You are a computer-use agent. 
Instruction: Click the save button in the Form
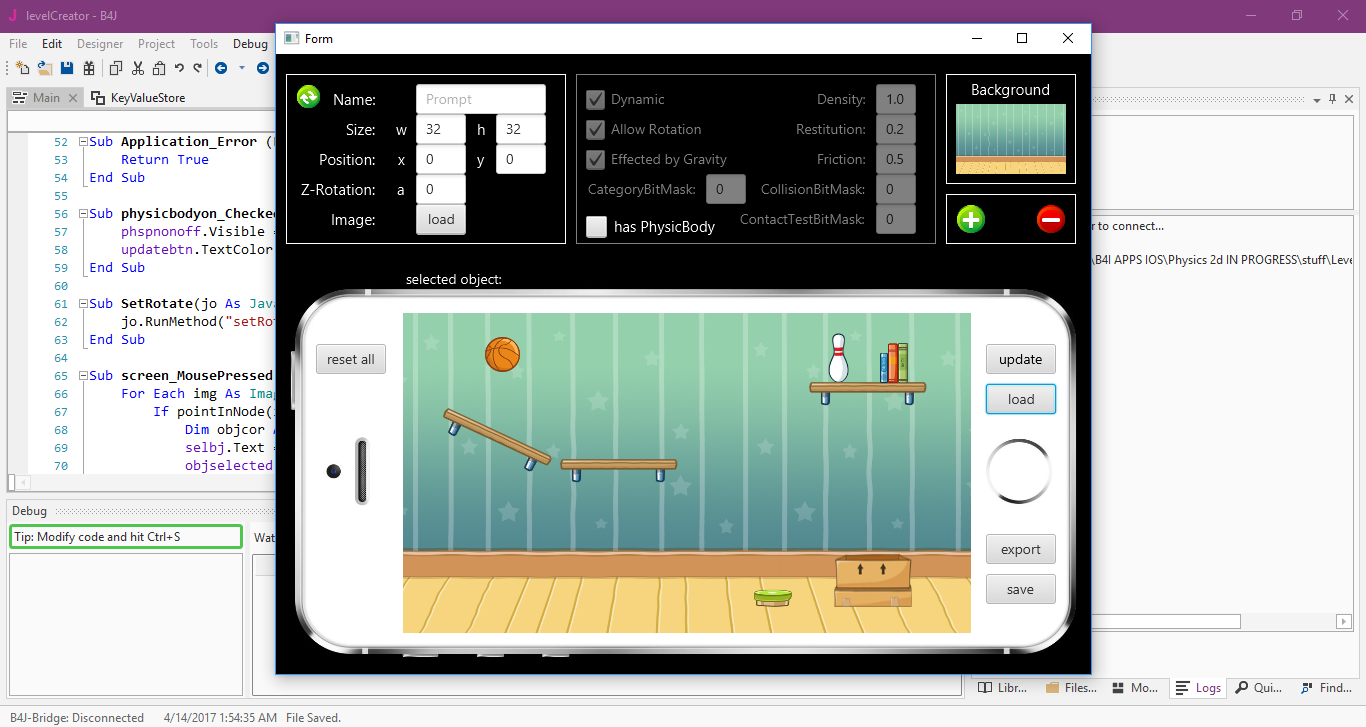point(1021,589)
